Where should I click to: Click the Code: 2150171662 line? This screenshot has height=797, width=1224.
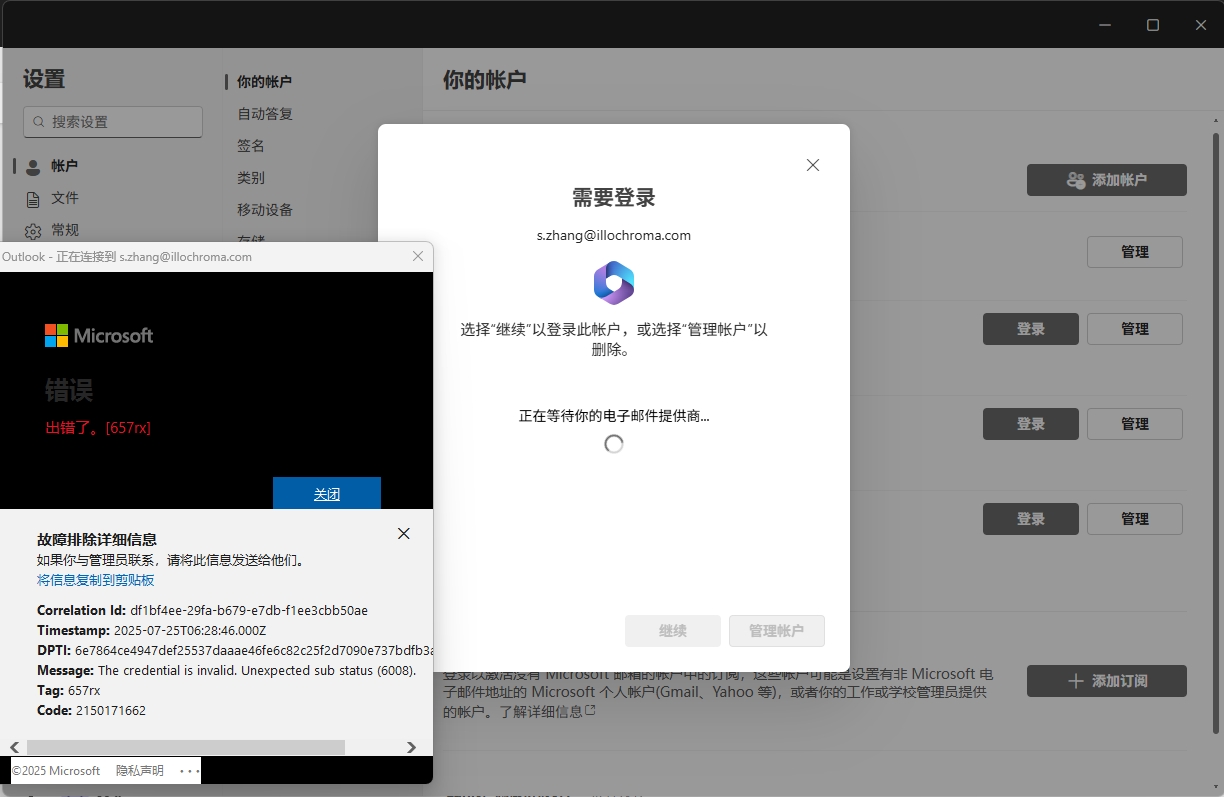91,710
